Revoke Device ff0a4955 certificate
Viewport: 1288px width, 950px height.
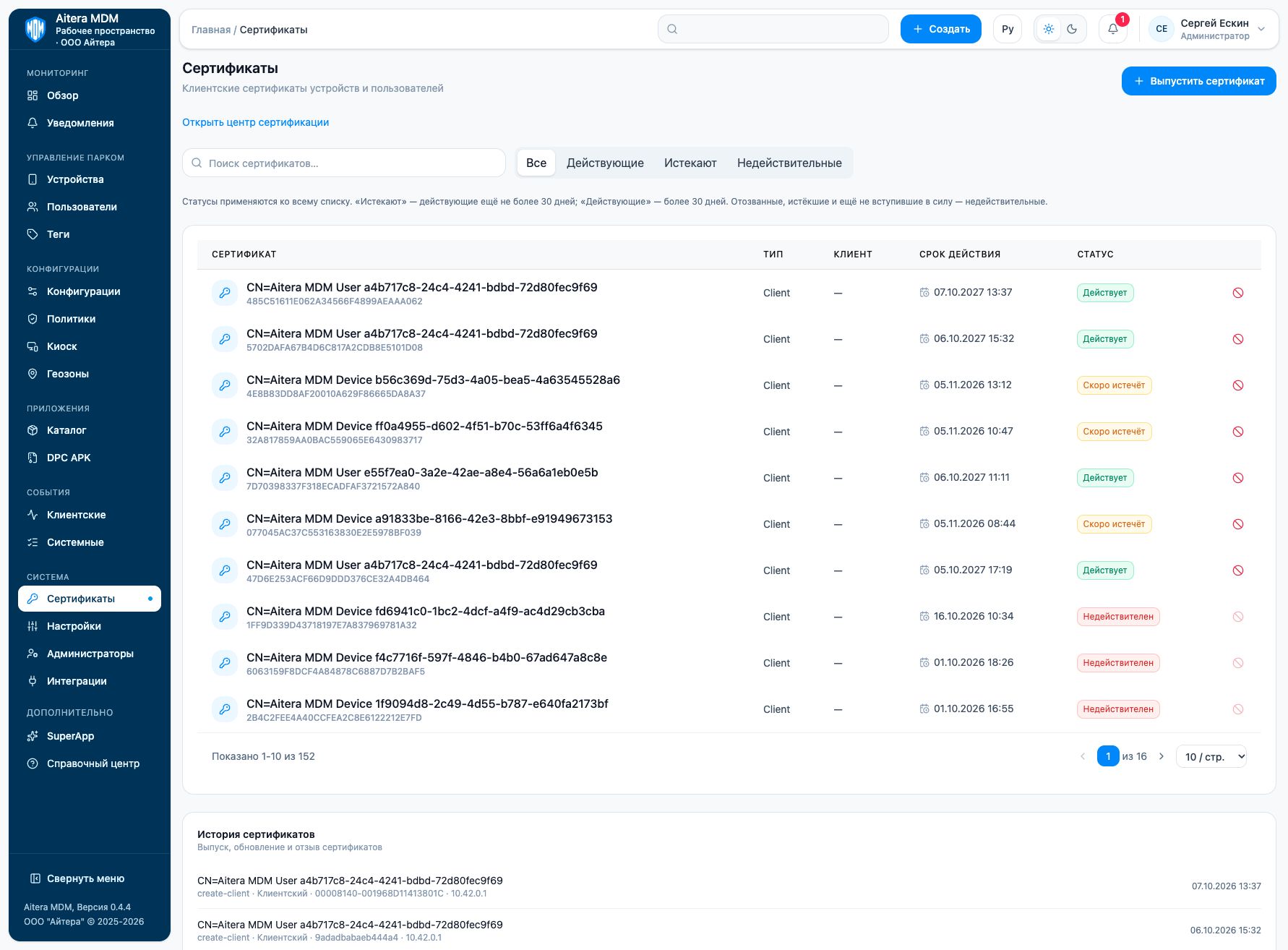tap(1238, 432)
